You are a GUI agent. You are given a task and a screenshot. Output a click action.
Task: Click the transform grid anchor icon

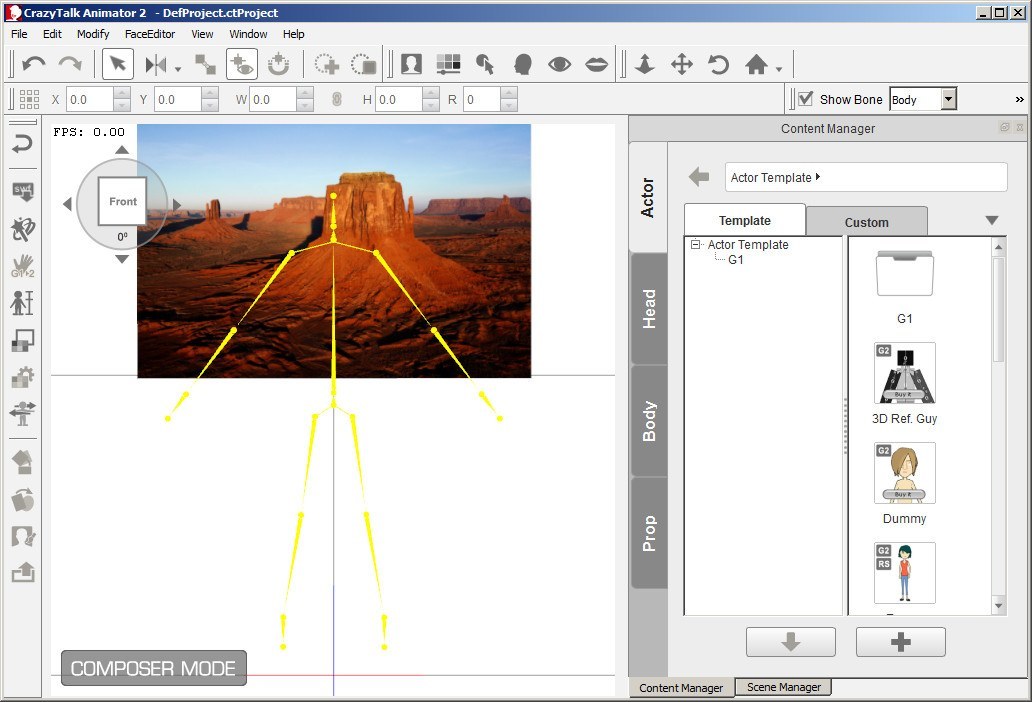29,99
